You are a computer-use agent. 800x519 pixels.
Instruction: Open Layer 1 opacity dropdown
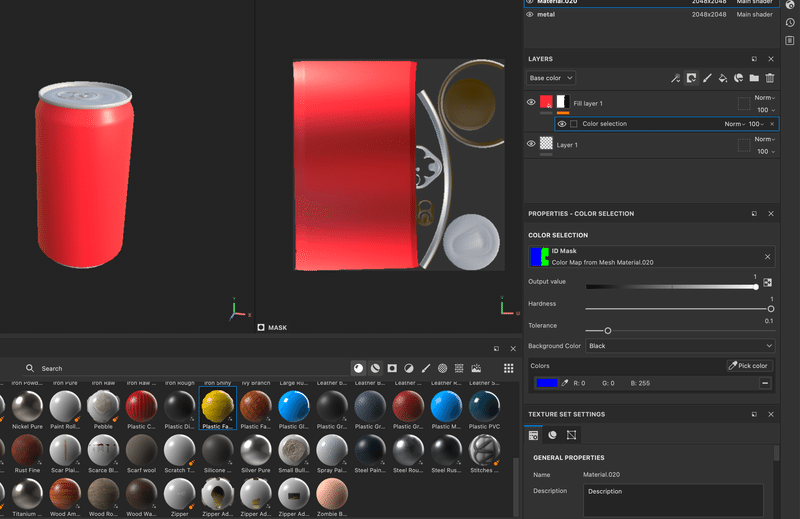click(x=766, y=152)
